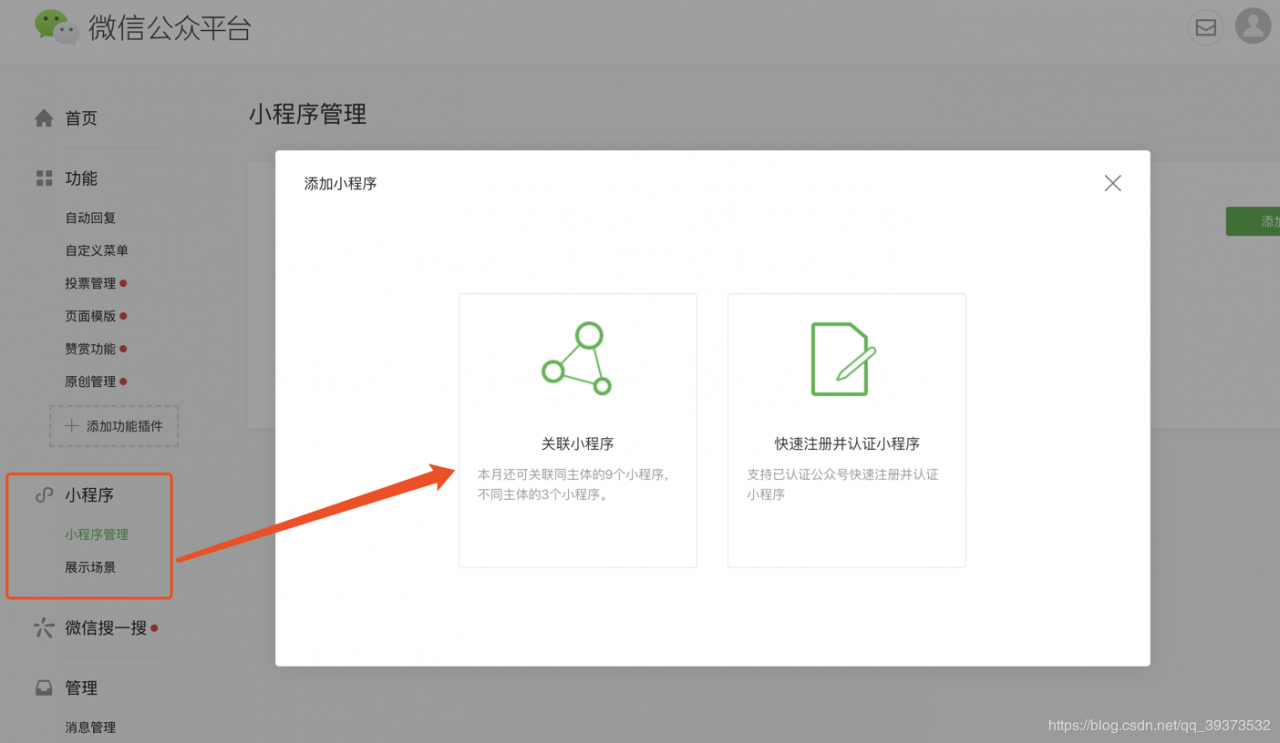Open 自定义菜单 menu item
This screenshot has width=1280, height=743.
[97, 251]
